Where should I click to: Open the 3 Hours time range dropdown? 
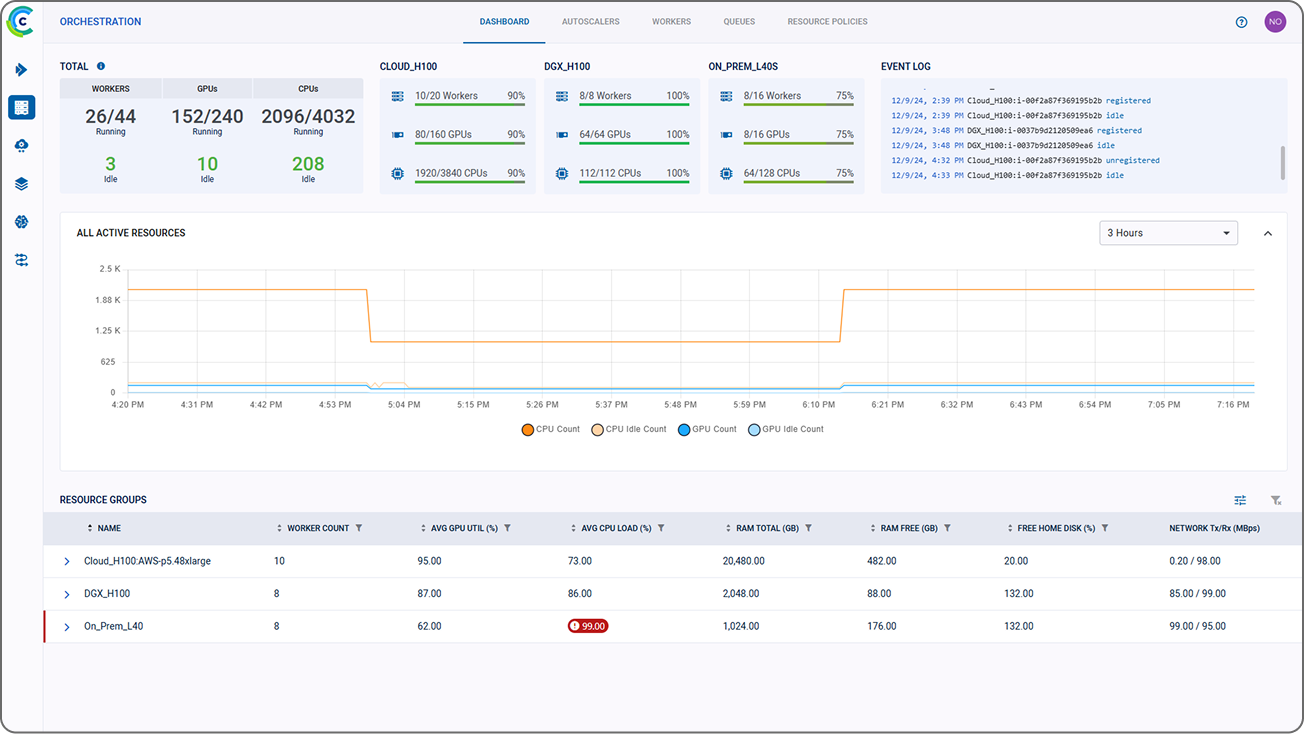pyautogui.click(x=1168, y=233)
